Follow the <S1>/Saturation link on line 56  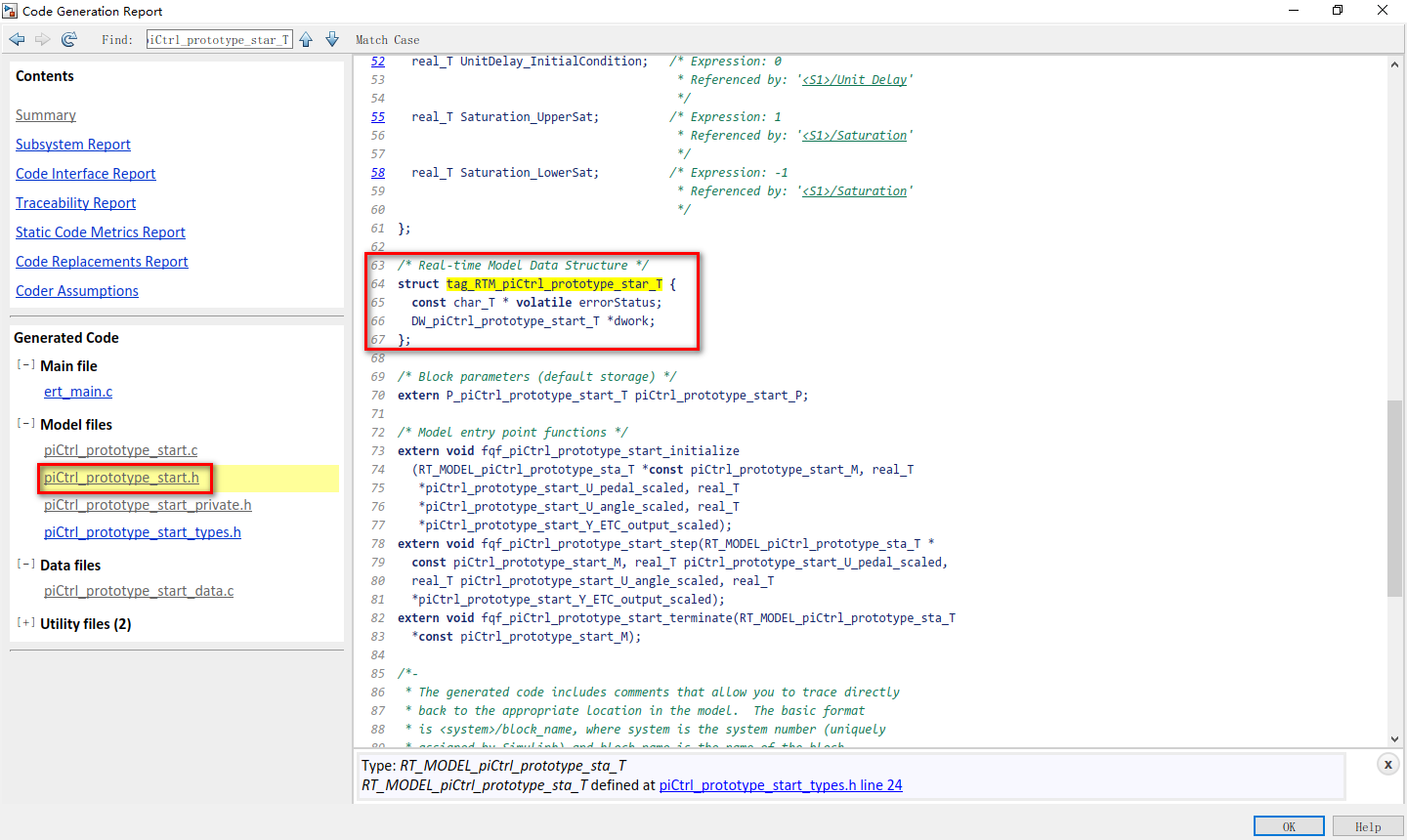855,136
